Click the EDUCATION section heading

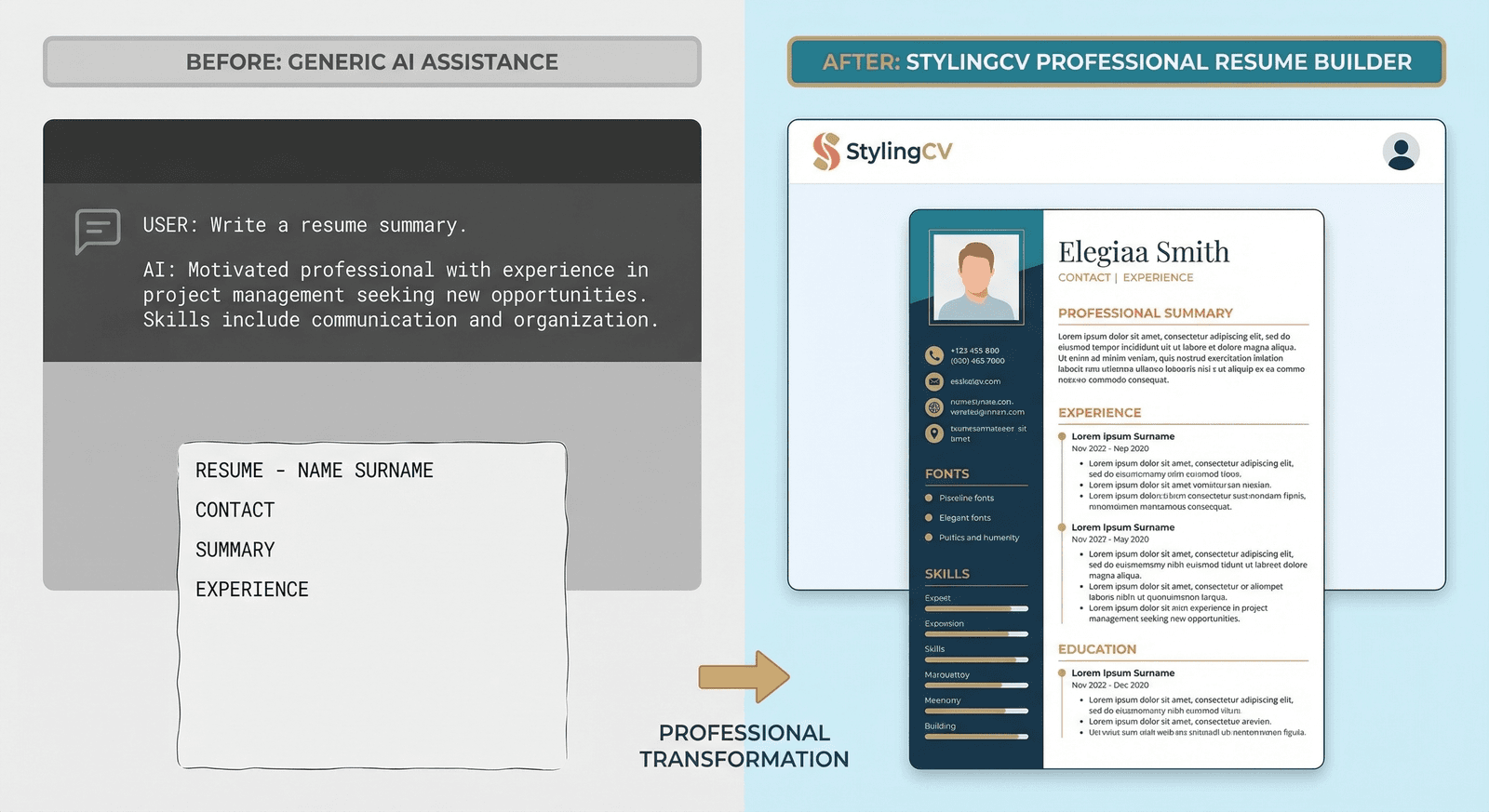click(1097, 649)
